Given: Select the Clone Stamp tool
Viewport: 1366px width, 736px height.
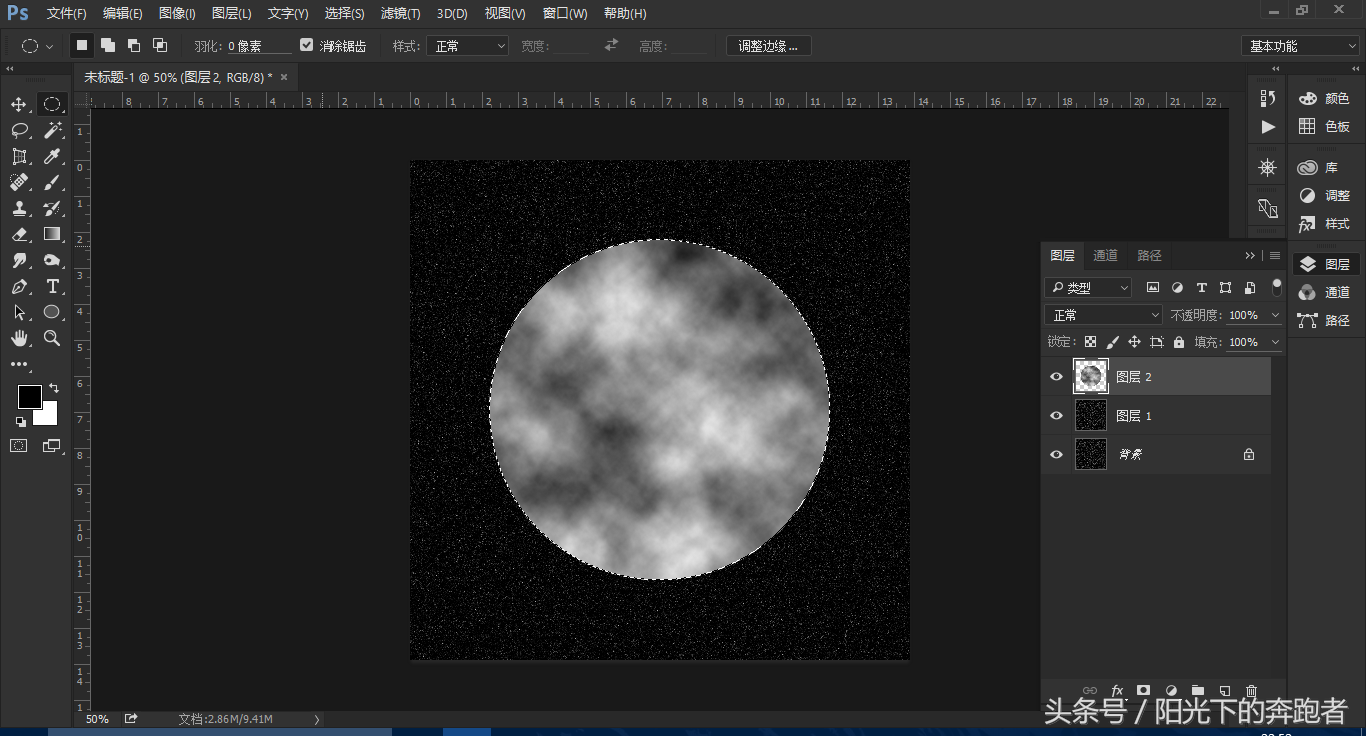Looking at the screenshot, I should [x=19, y=209].
